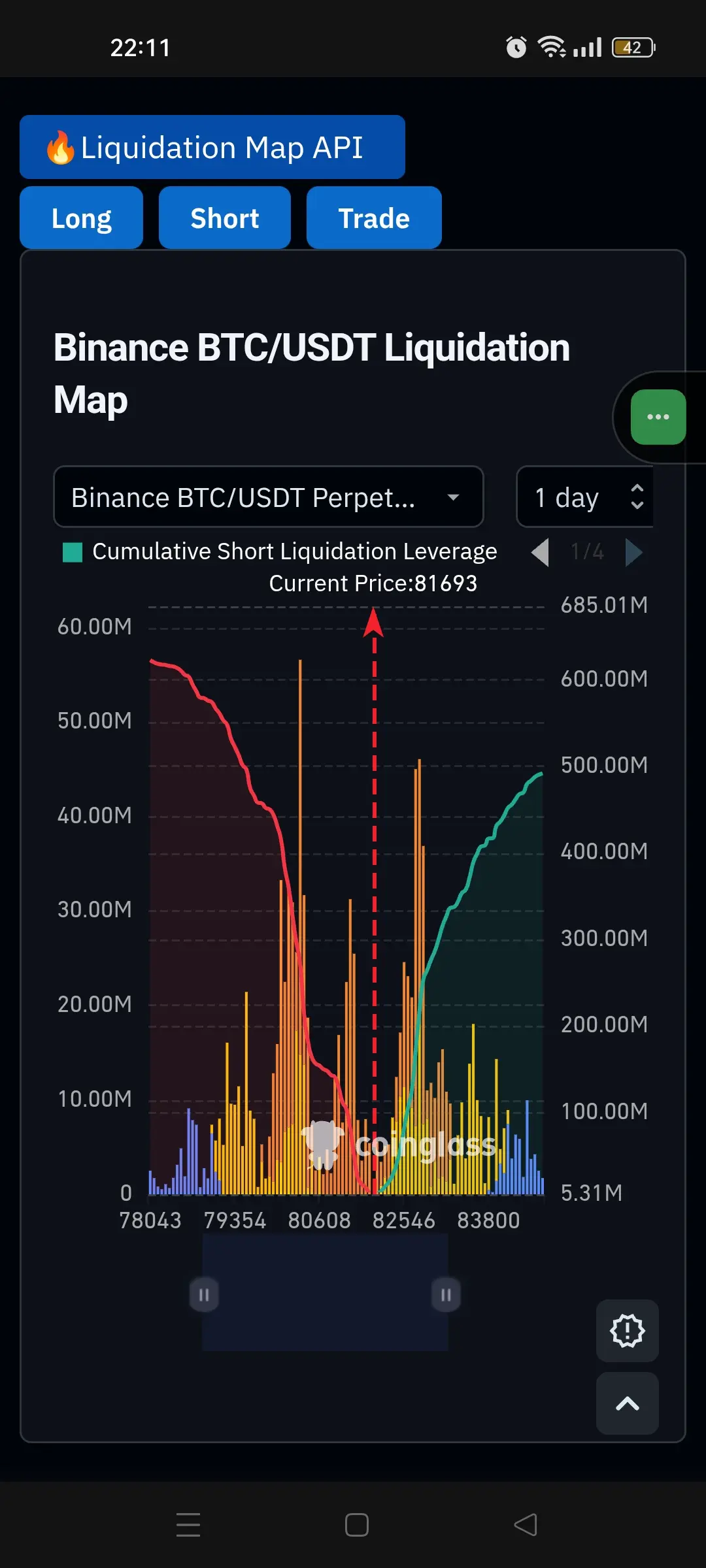Tap the alarm clock status icon
This screenshot has height=1568, width=706.
pos(516,47)
